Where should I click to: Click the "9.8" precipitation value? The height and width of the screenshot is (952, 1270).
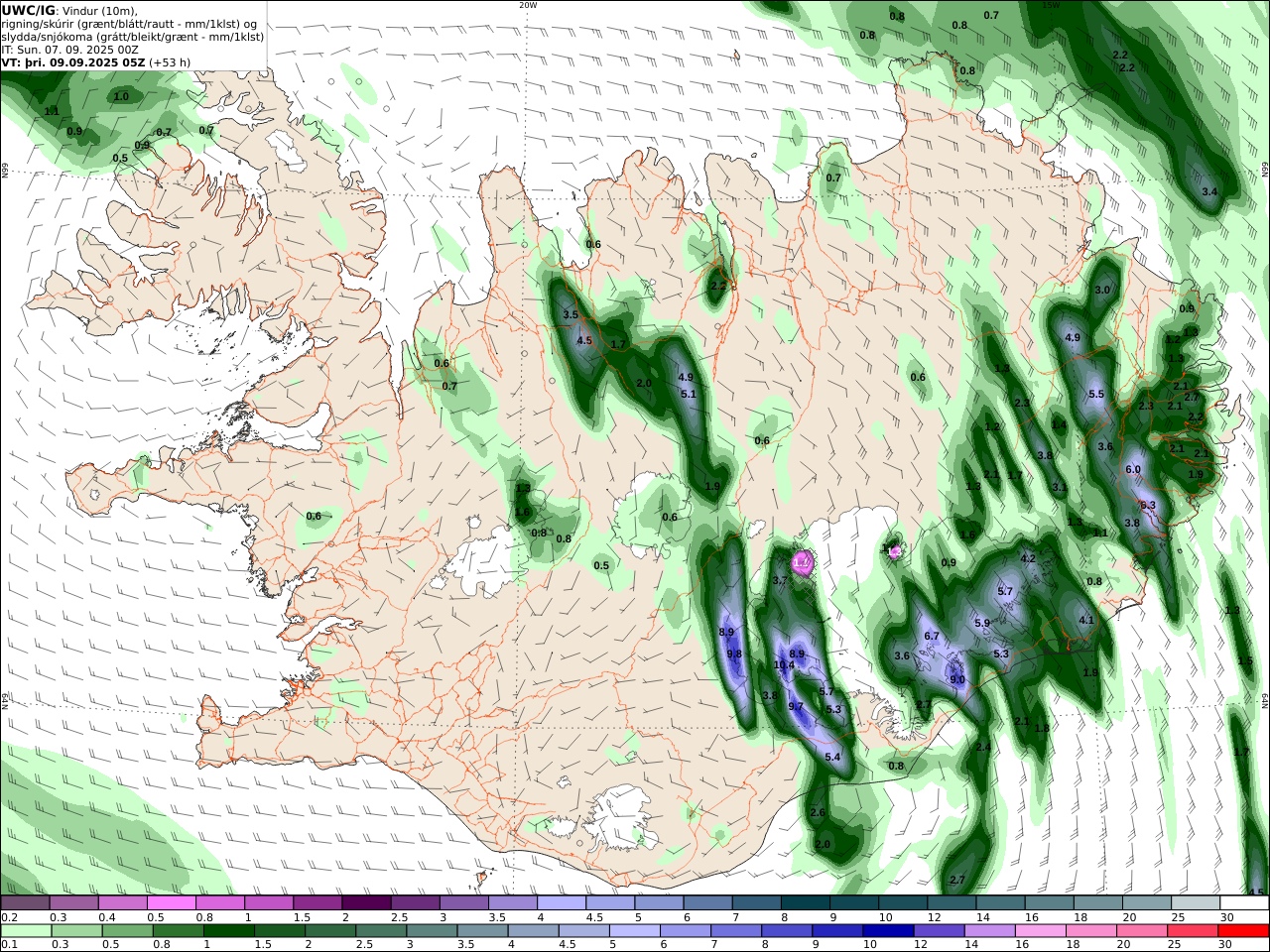(734, 654)
